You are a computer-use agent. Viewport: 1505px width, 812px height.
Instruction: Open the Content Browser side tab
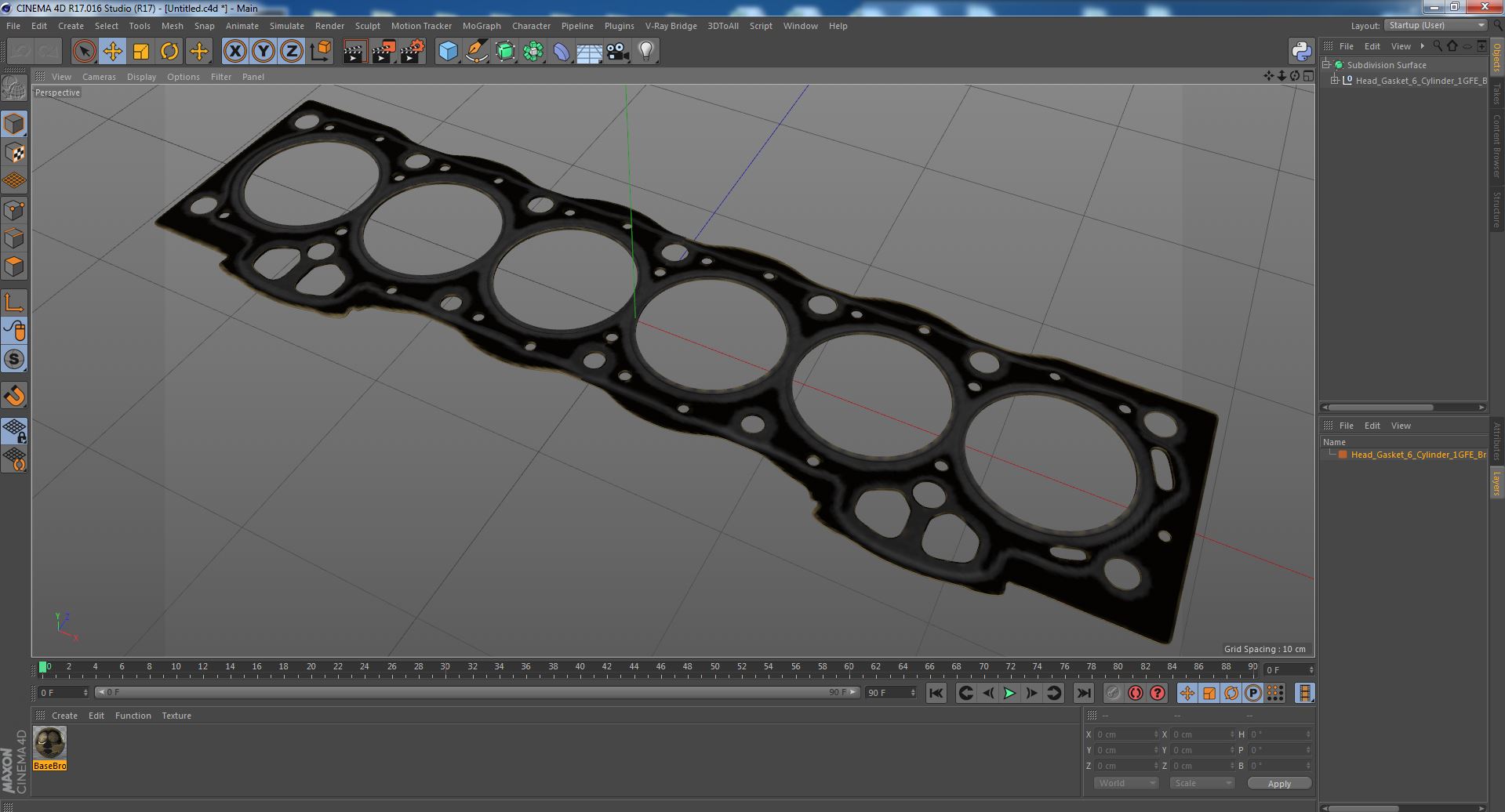coord(1496,146)
